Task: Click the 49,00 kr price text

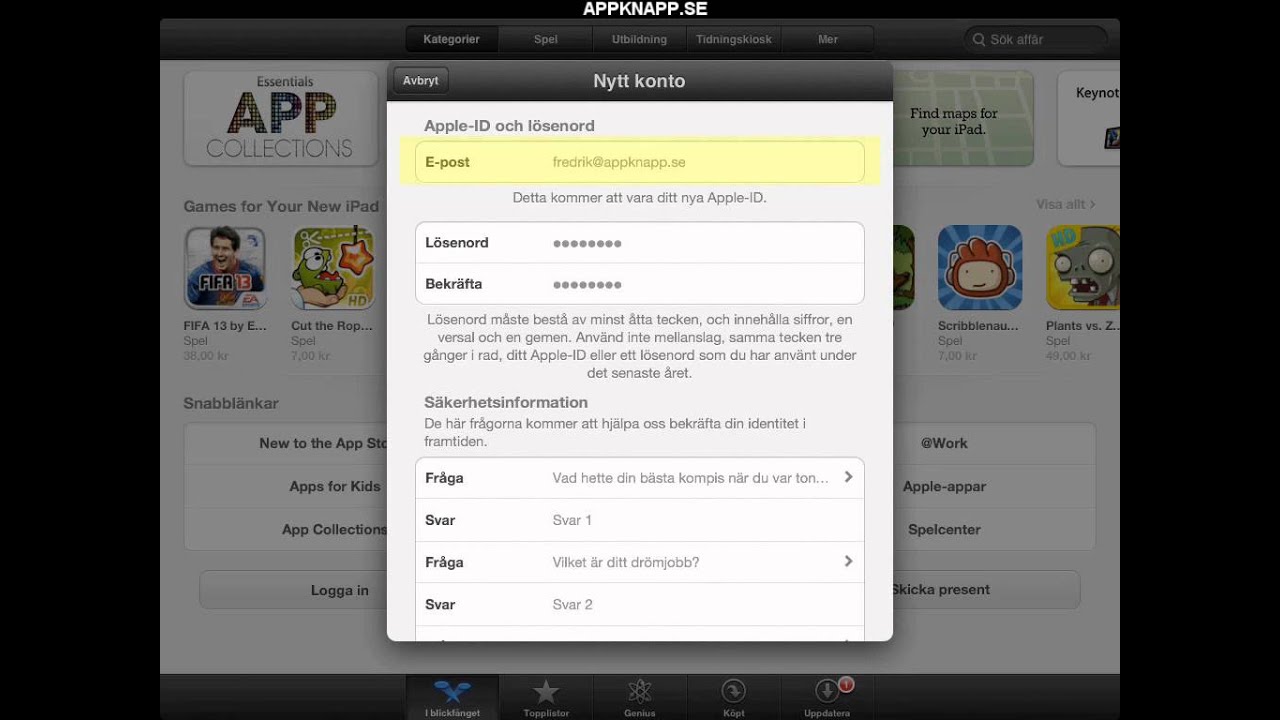Action: [1068, 355]
